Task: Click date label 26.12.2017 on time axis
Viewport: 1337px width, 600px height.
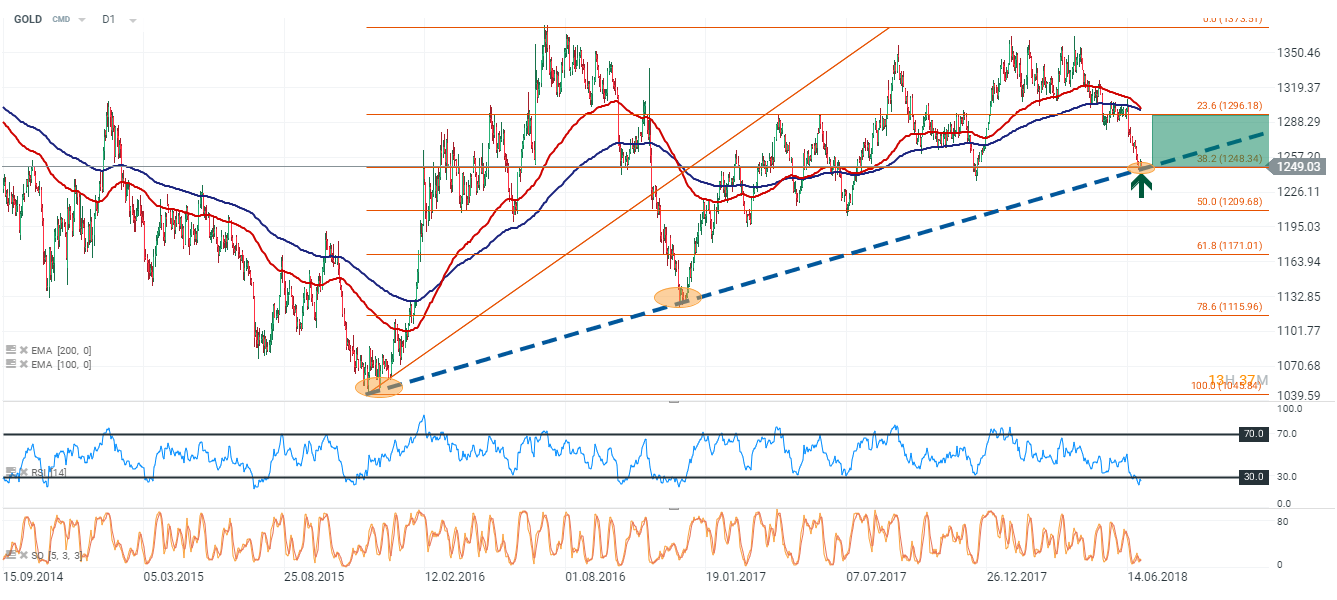Action: pyautogui.click(x=1017, y=577)
